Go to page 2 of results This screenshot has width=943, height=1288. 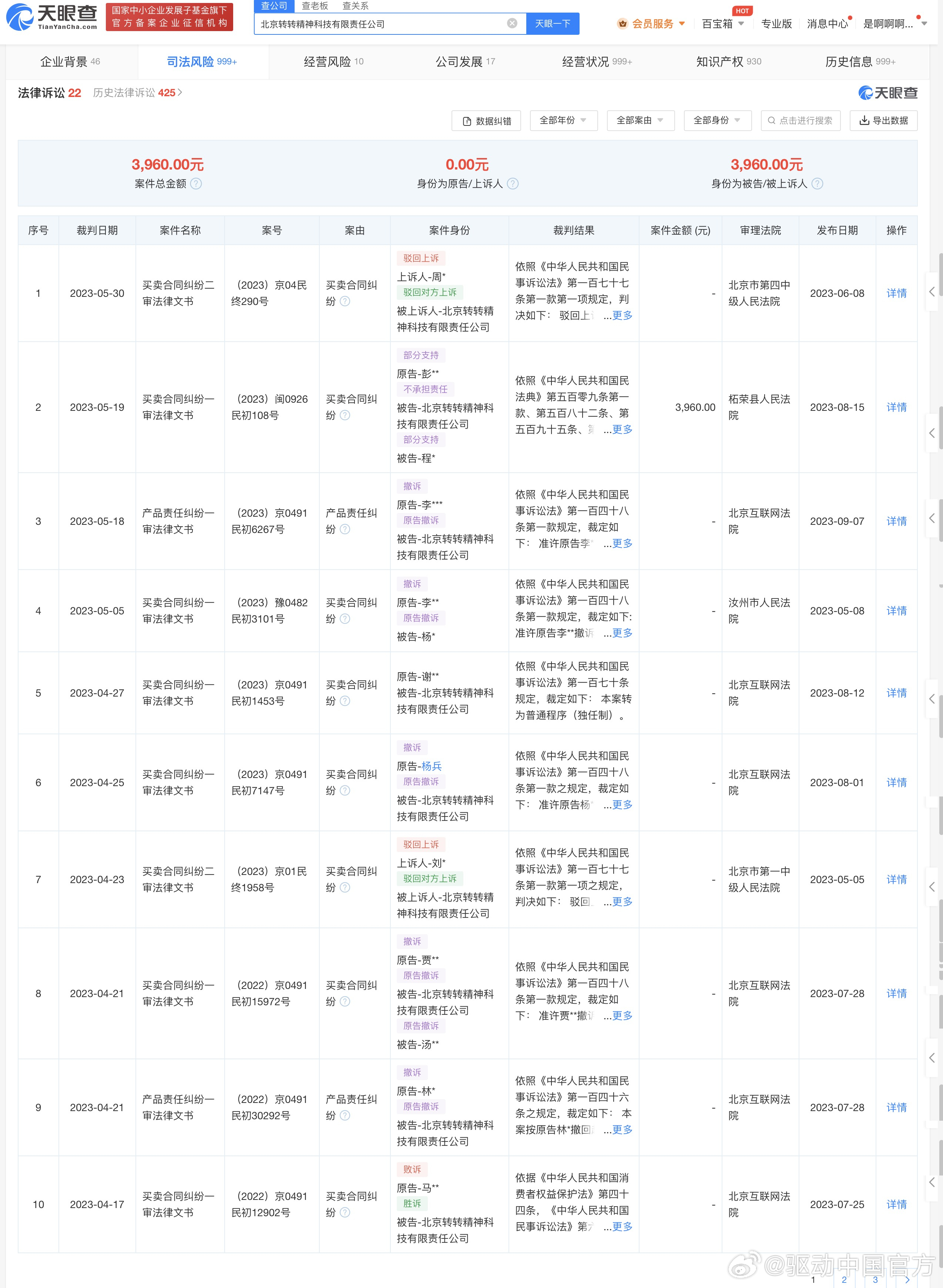click(844, 1279)
